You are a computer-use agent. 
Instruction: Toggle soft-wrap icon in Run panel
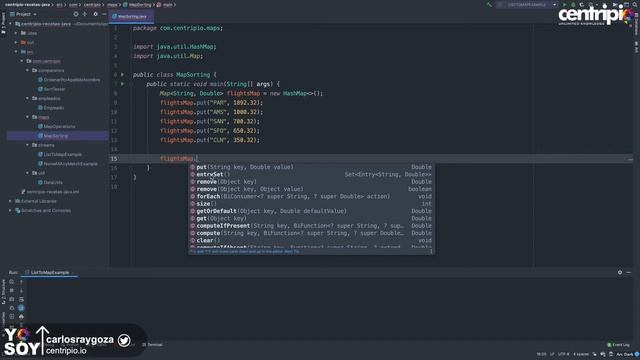(x=21, y=299)
